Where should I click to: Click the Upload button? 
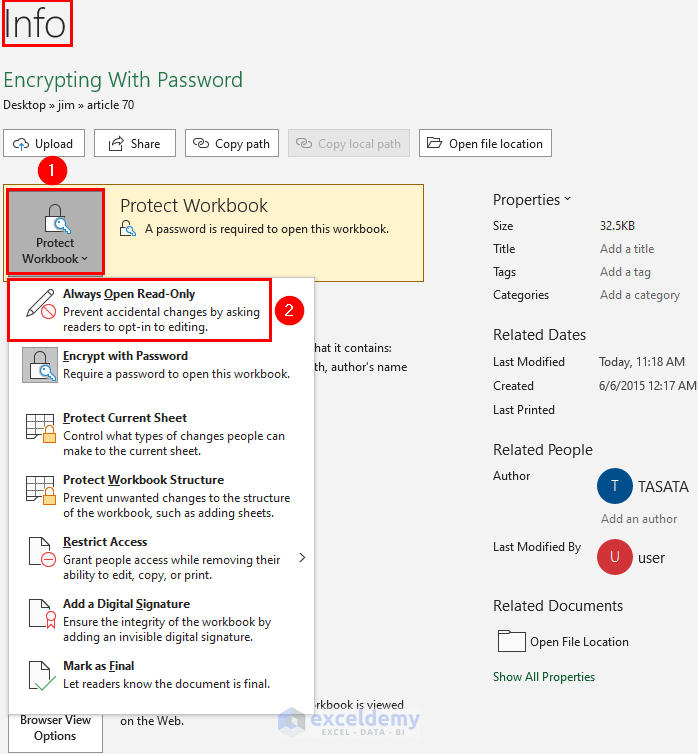click(x=44, y=143)
